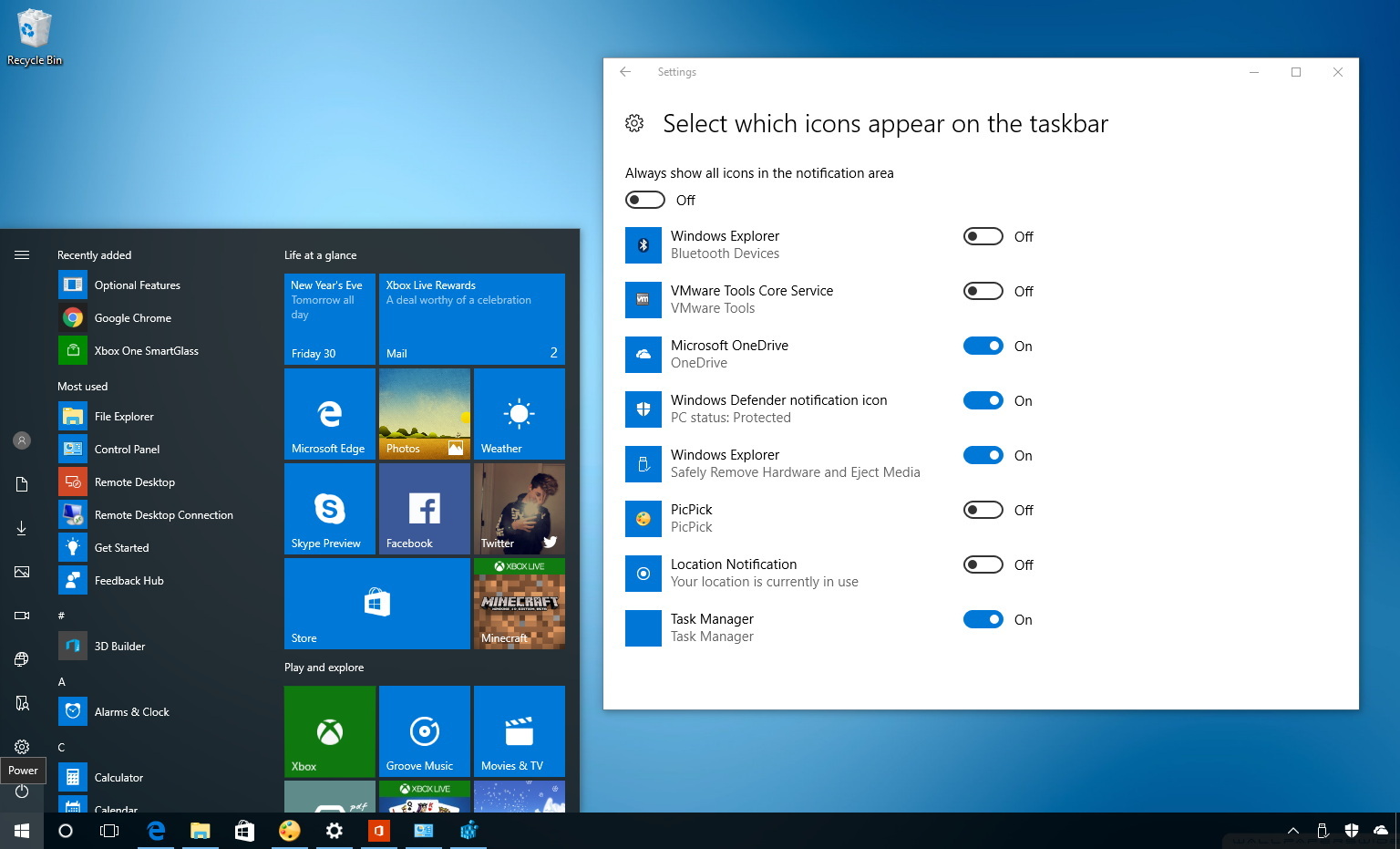Expand hidden icons in the system tray
Viewport: 1400px width, 849px height.
tap(1292, 830)
